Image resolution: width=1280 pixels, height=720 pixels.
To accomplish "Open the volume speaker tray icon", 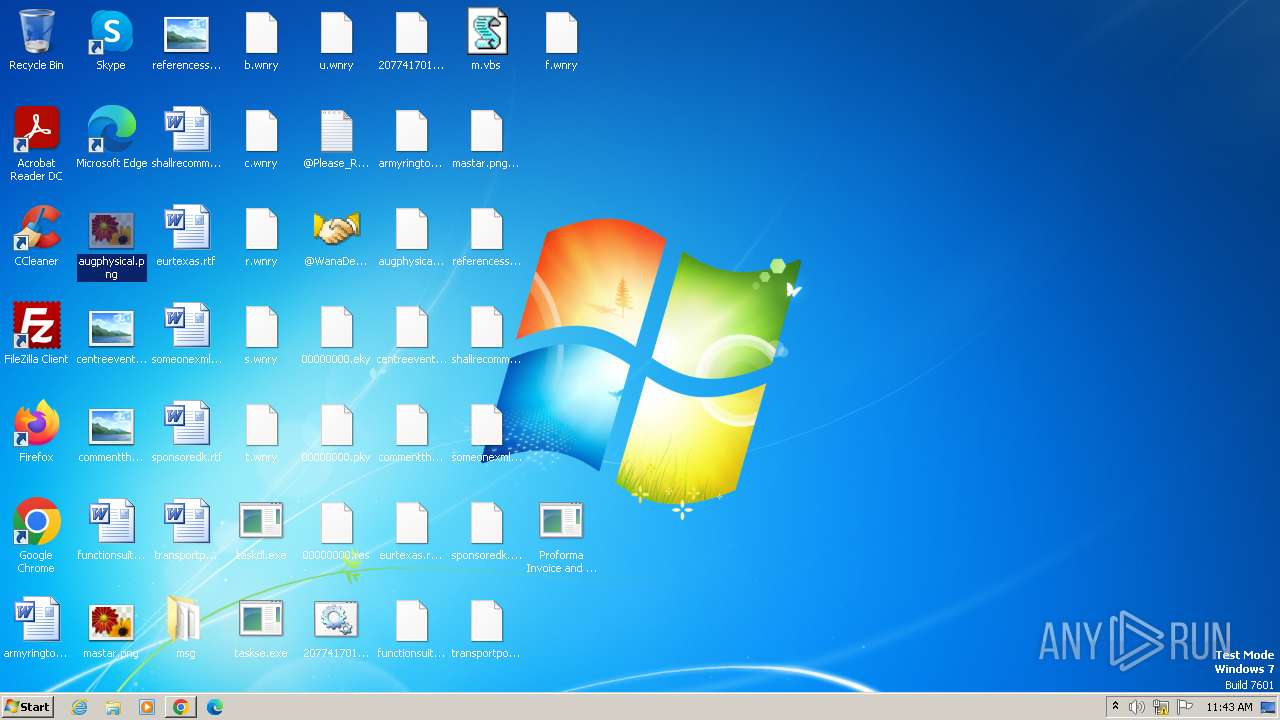I will tap(1137, 707).
